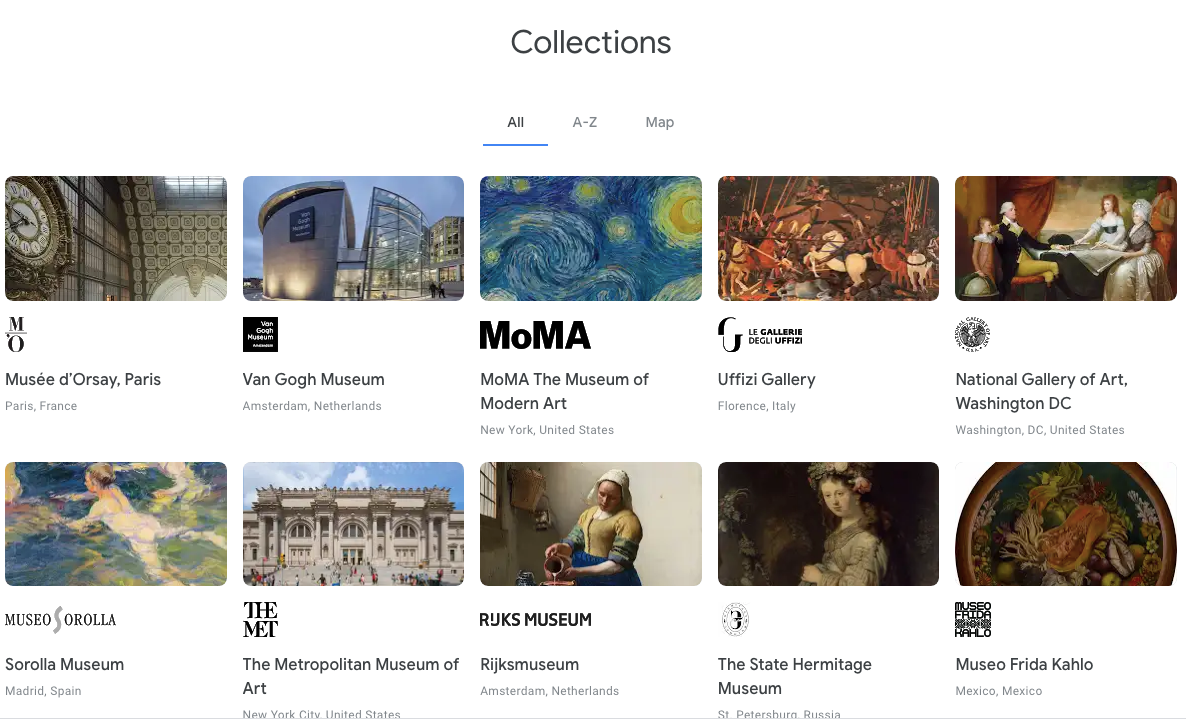Click the Met building facade thumbnail

[x=353, y=523]
